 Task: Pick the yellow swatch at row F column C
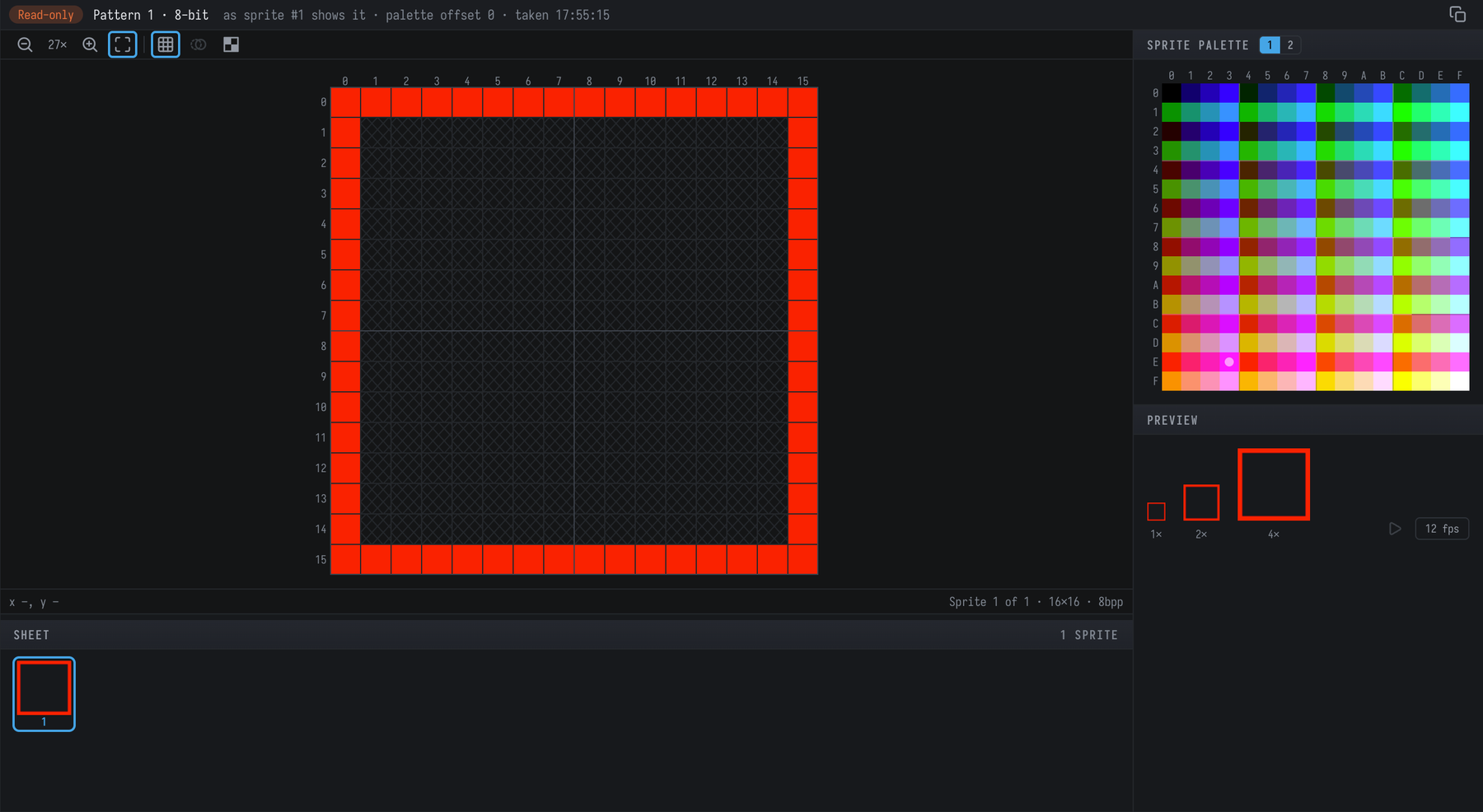pos(1402,381)
